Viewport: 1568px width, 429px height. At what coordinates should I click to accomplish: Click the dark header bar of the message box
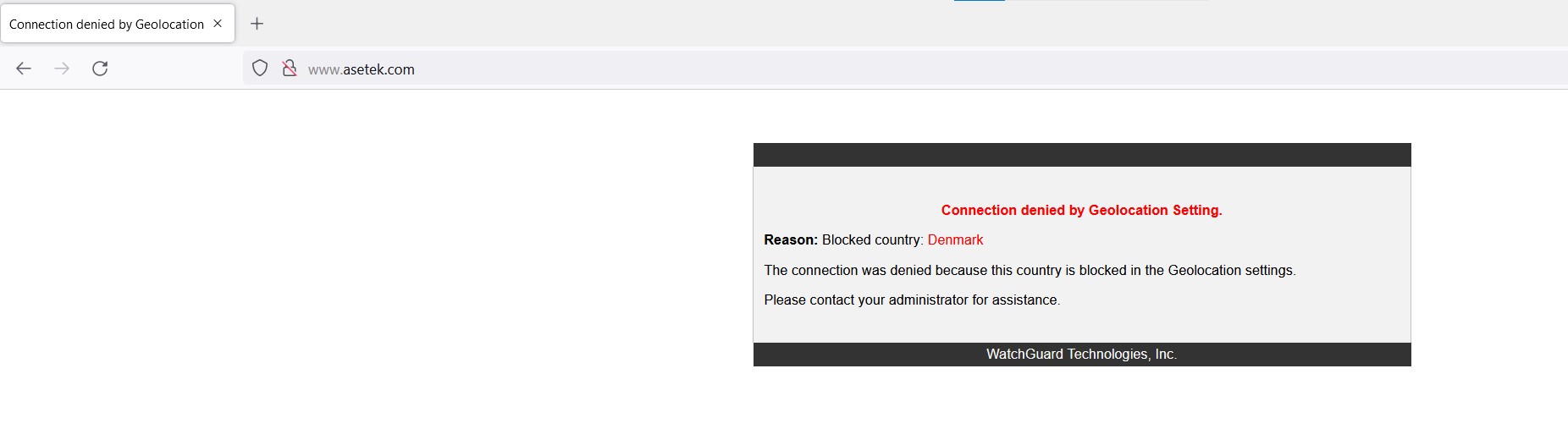1082,155
